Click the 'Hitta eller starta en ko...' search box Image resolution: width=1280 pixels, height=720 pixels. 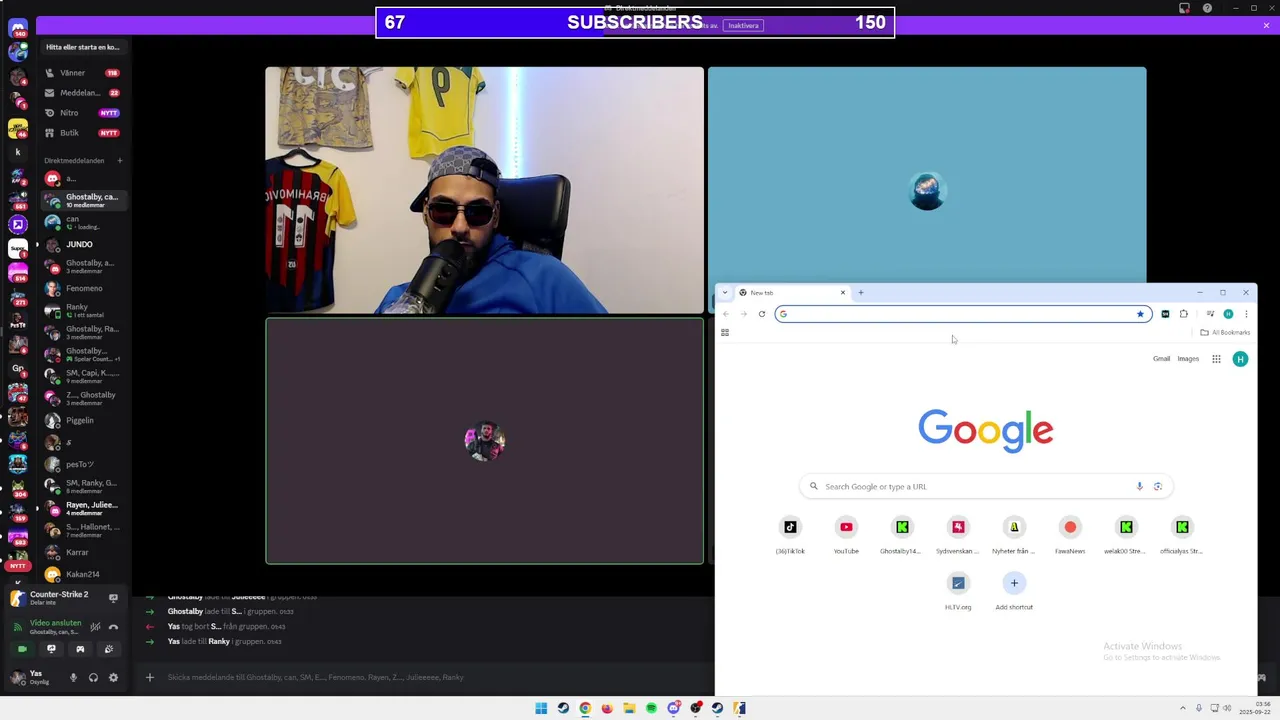(82, 47)
